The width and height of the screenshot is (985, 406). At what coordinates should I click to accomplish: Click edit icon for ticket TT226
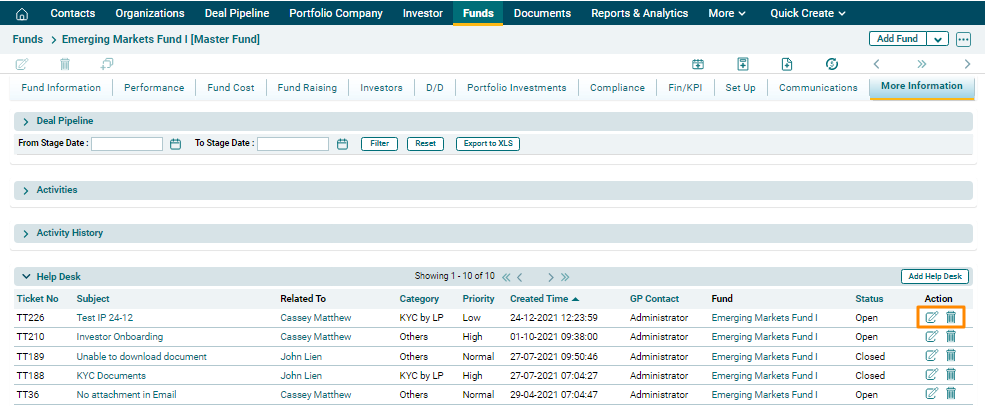[932, 318]
